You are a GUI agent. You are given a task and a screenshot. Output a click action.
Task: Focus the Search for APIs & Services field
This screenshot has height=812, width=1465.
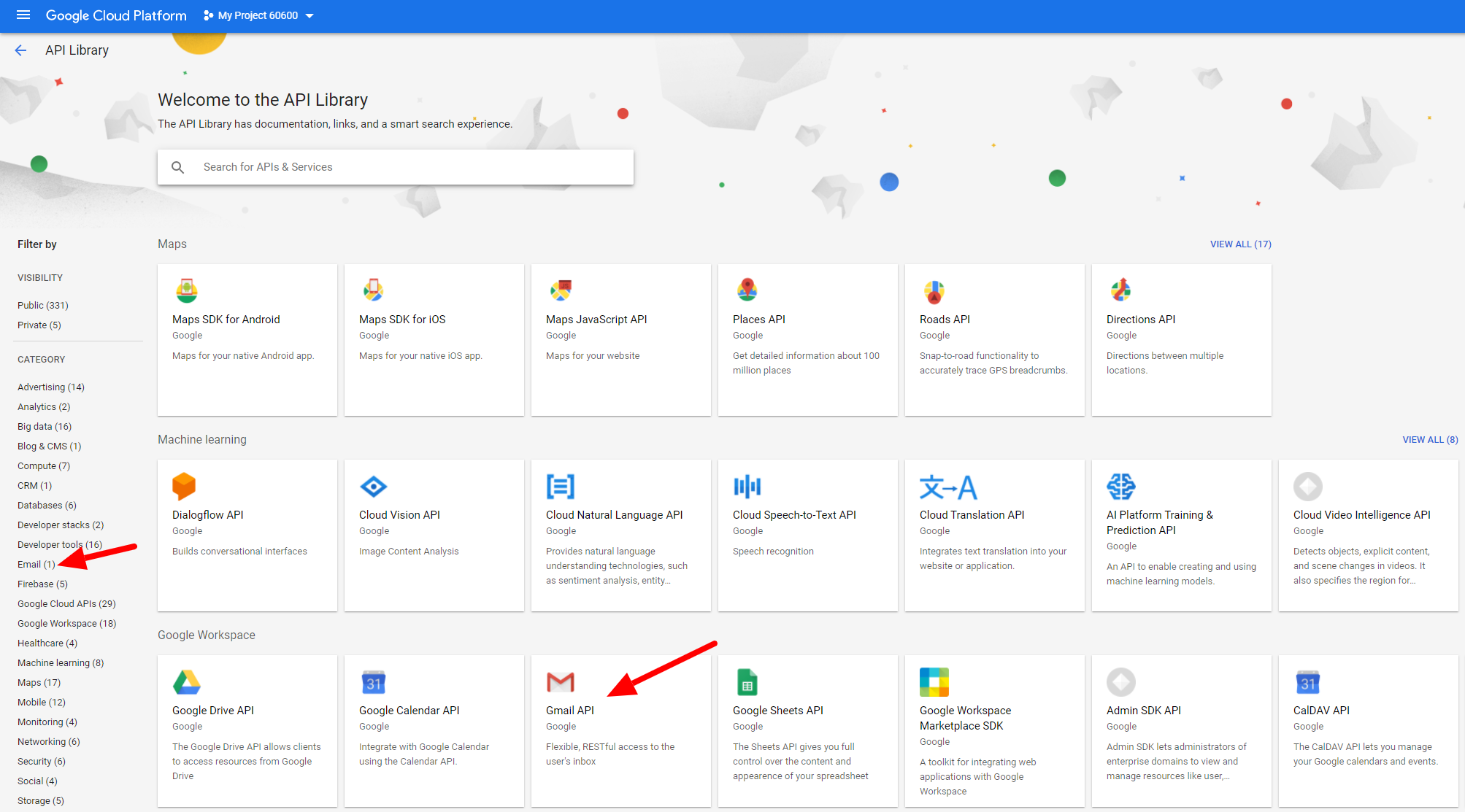[x=409, y=167]
